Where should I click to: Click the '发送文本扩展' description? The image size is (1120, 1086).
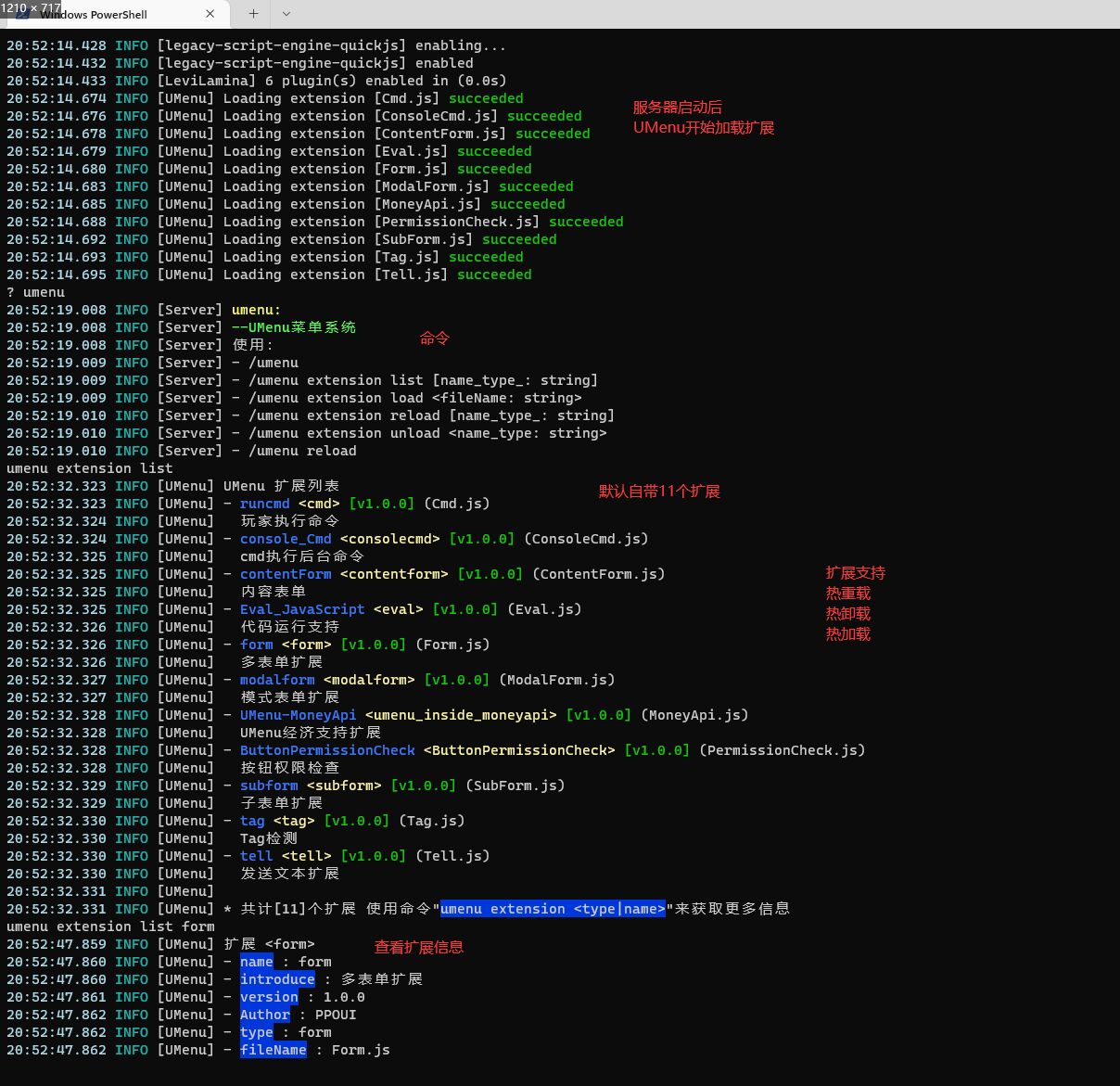[289, 874]
